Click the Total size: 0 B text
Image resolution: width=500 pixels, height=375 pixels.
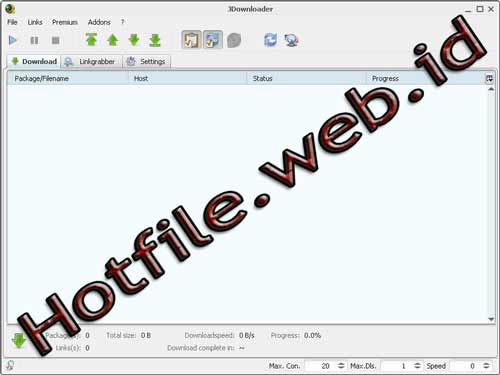click(x=129, y=335)
